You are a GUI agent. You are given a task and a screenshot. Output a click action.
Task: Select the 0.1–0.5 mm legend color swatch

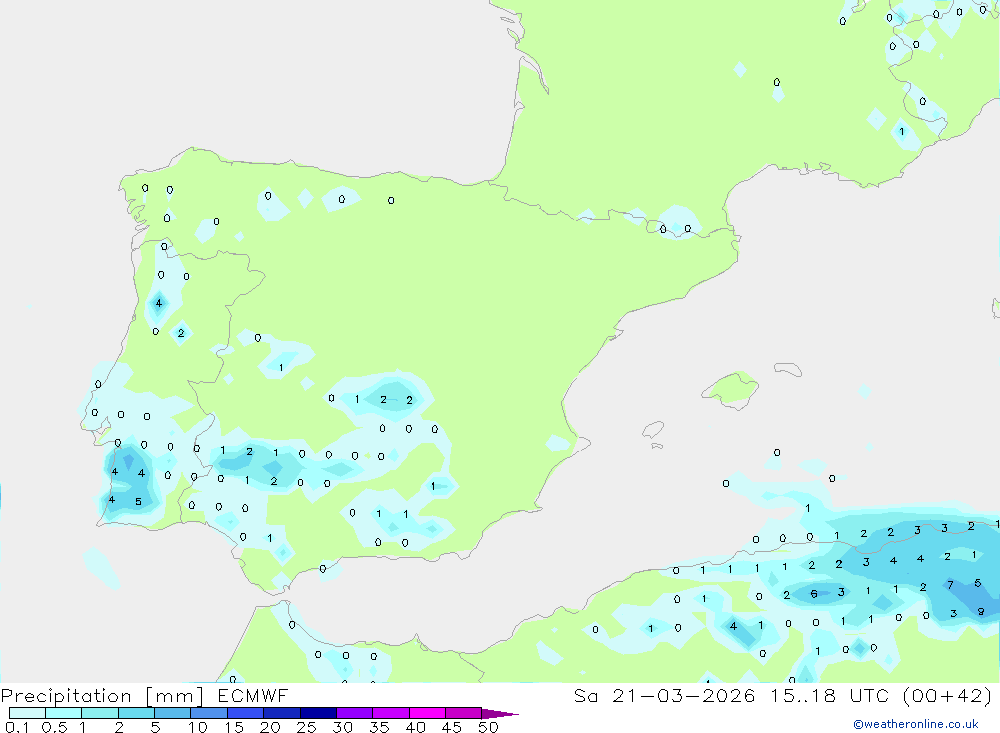click(x=27, y=713)
